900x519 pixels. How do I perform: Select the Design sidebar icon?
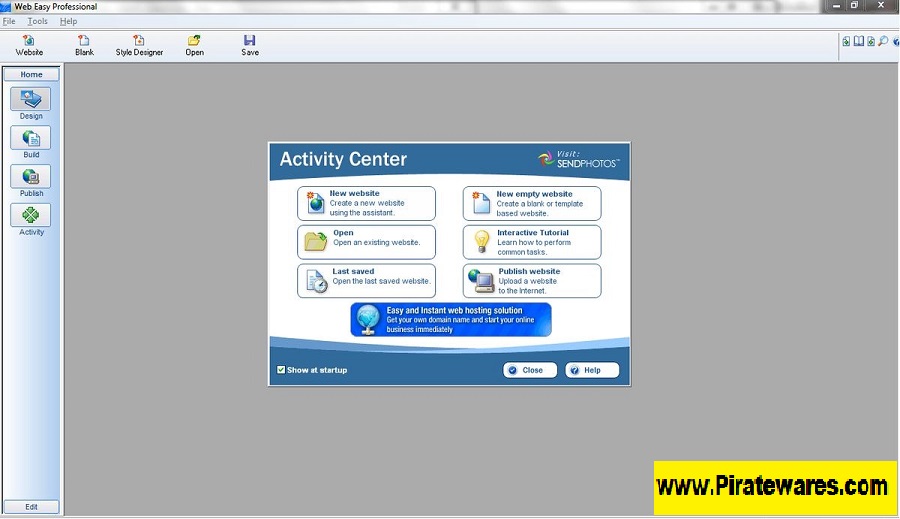(31, 100)
